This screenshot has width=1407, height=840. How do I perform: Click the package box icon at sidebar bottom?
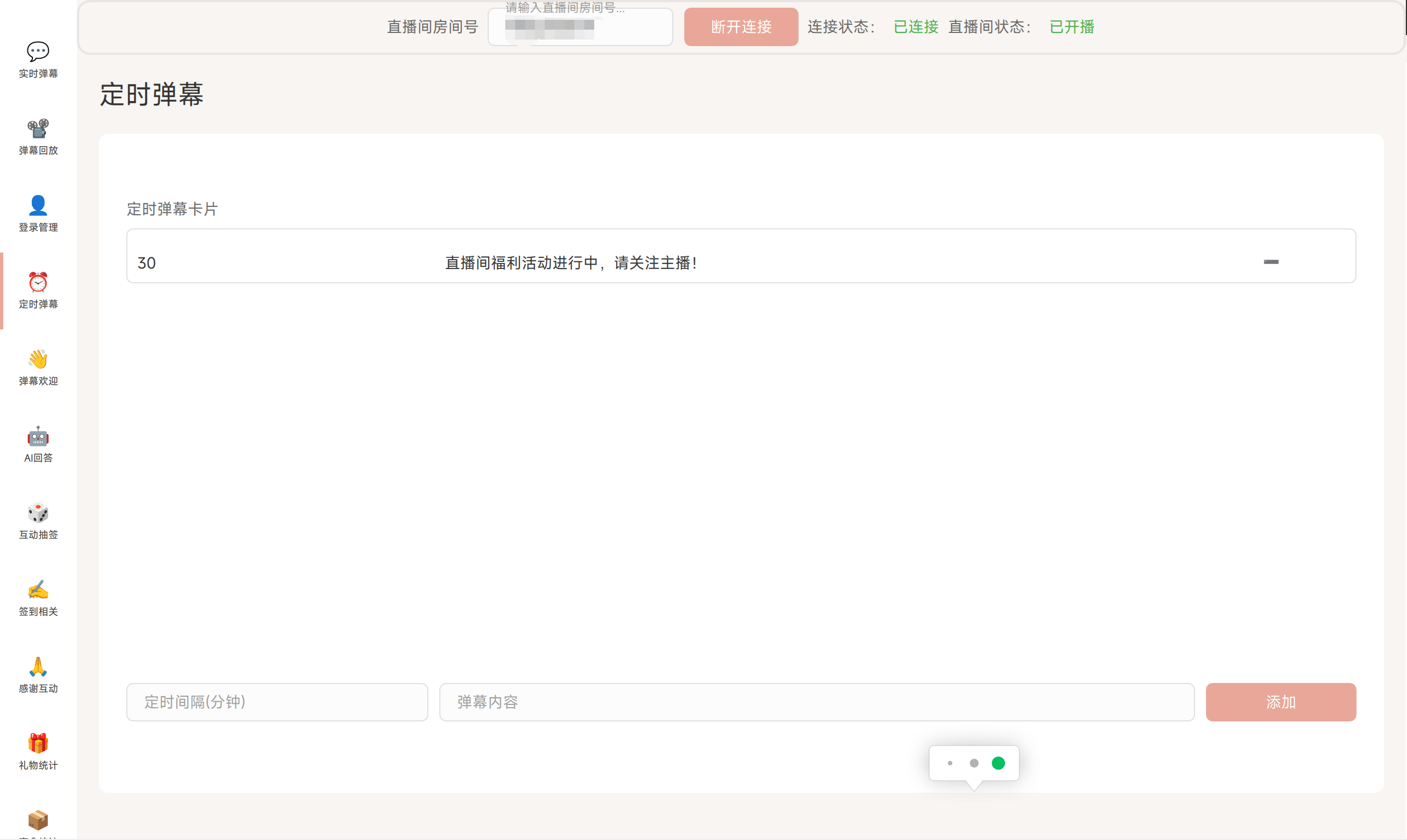[x=38, y=820]
